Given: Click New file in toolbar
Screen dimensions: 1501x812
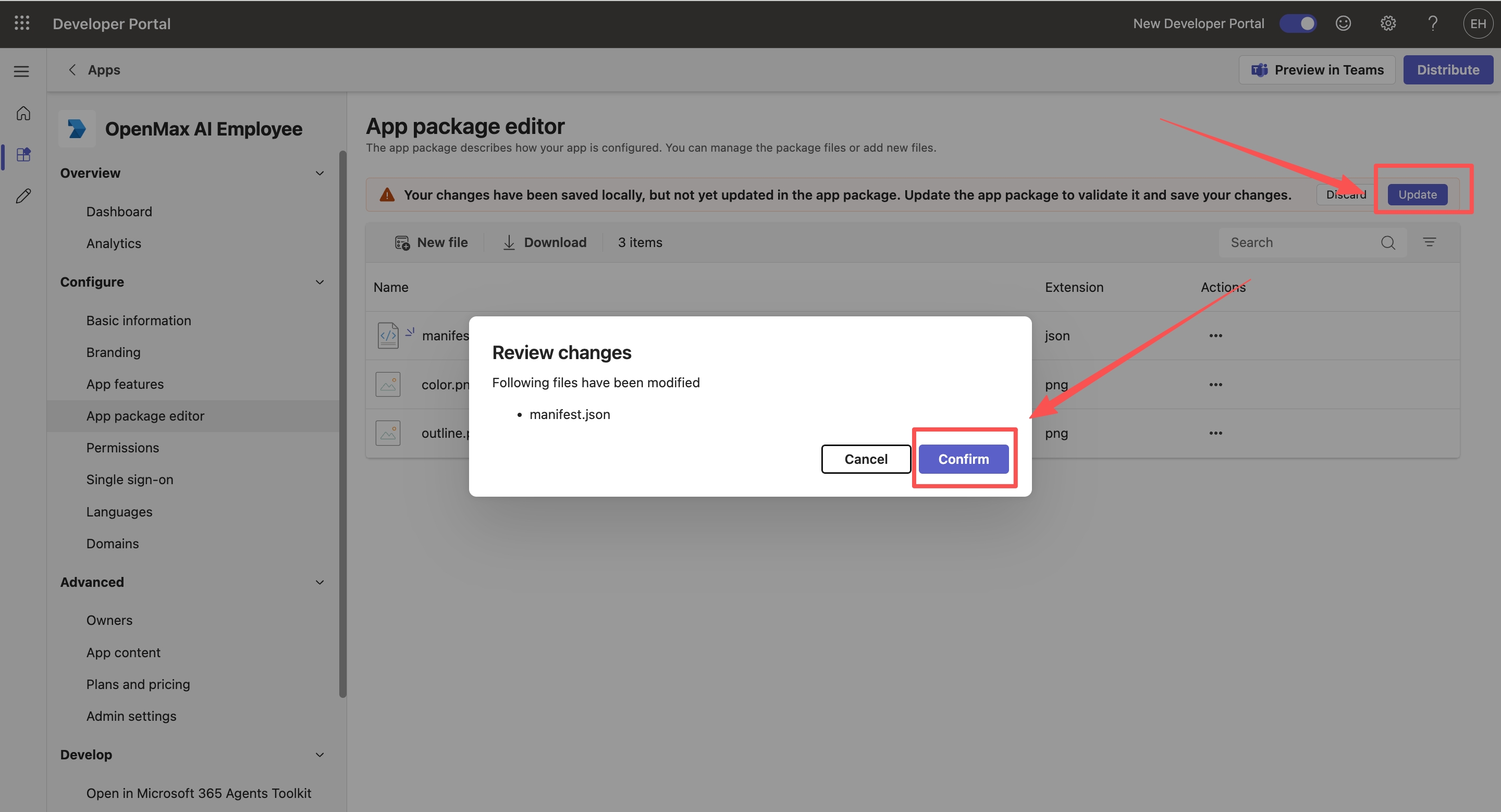Looking at the screenshot, I should coord(431,242).
